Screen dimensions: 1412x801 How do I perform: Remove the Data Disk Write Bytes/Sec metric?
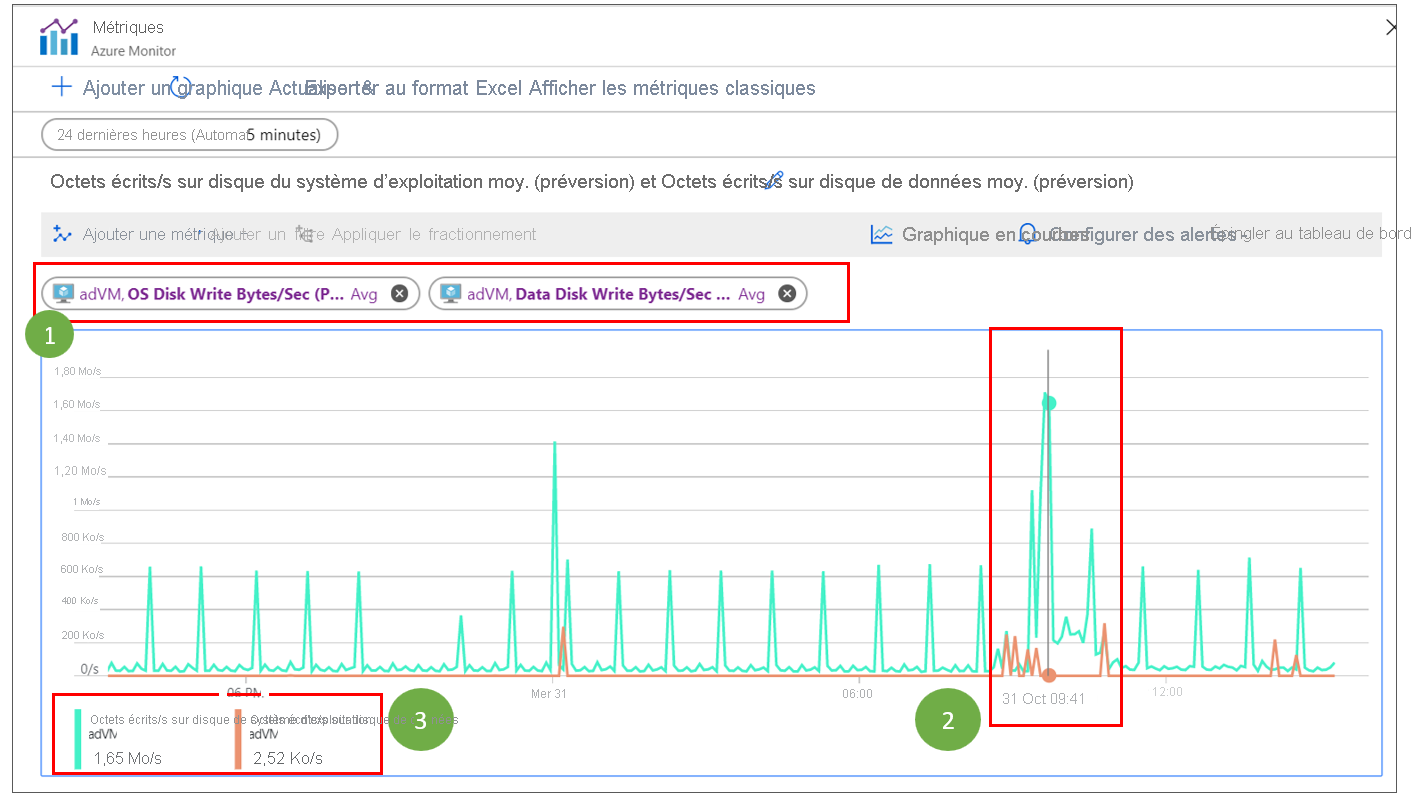[787, 294]
